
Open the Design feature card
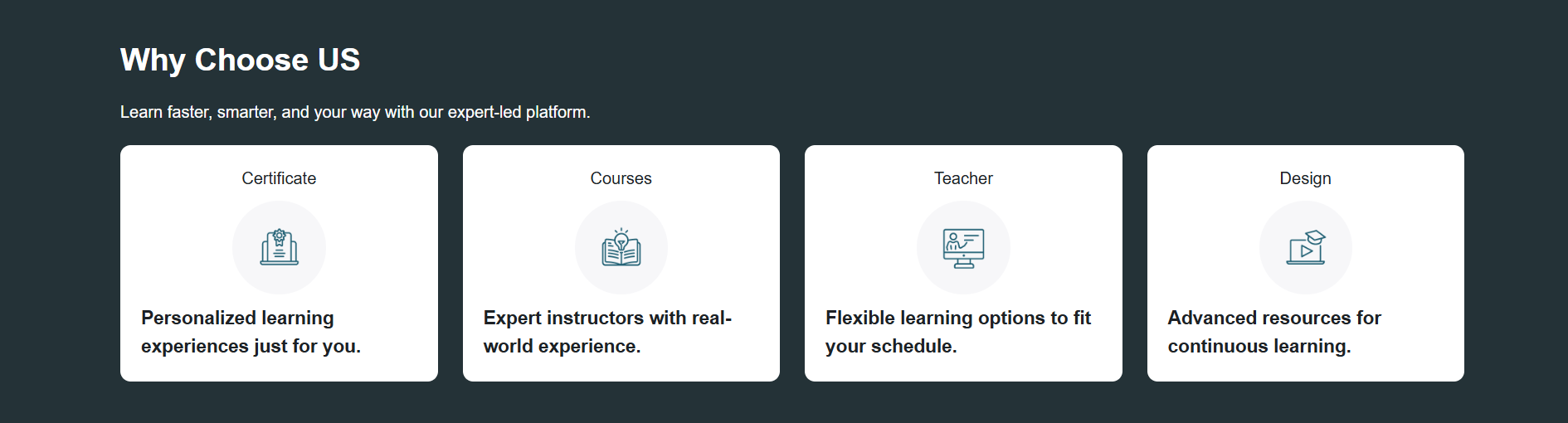point(1306,263)
